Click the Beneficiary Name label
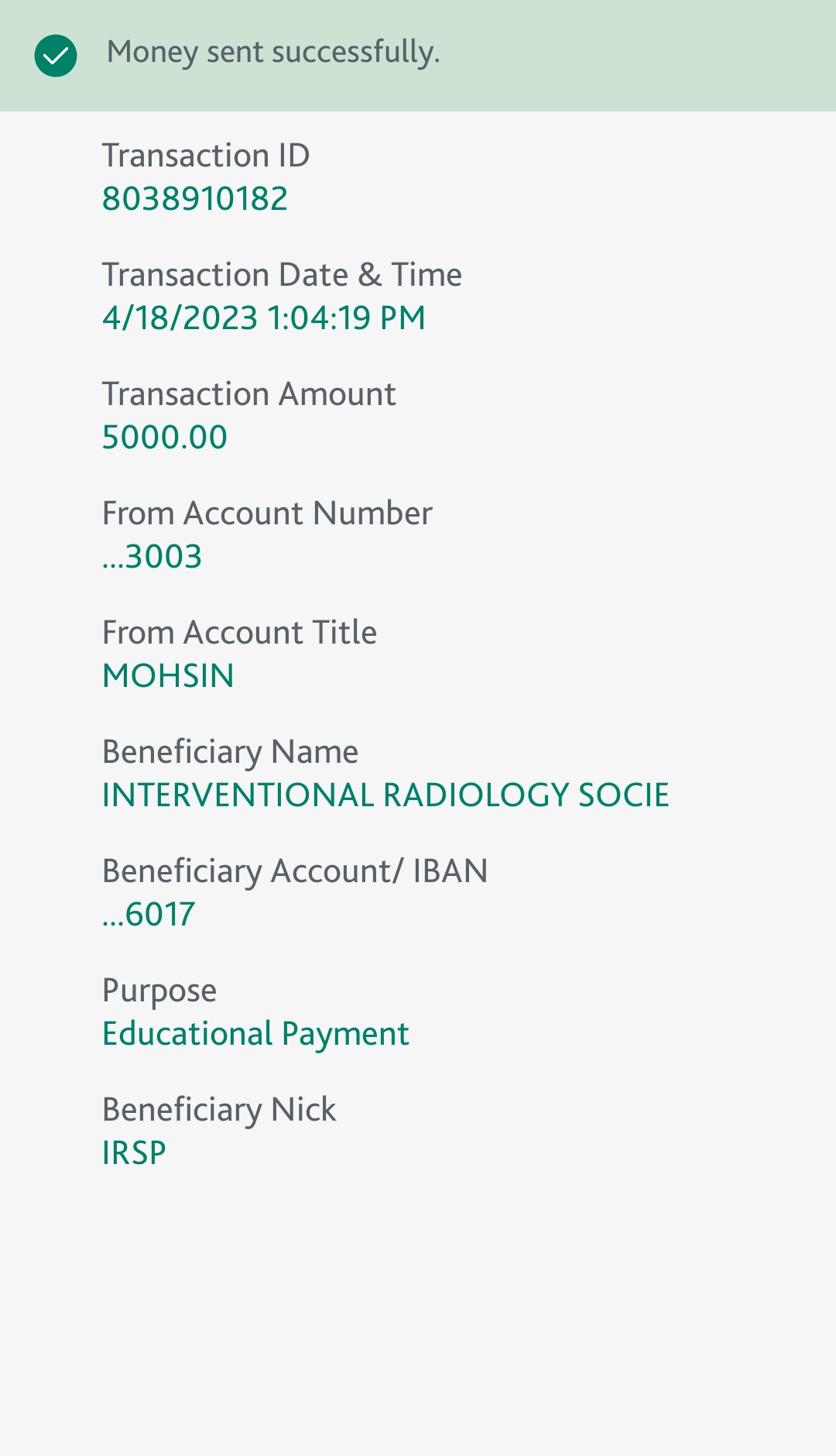This screenshot has width=836, height=1456. (x=230, y=752)
